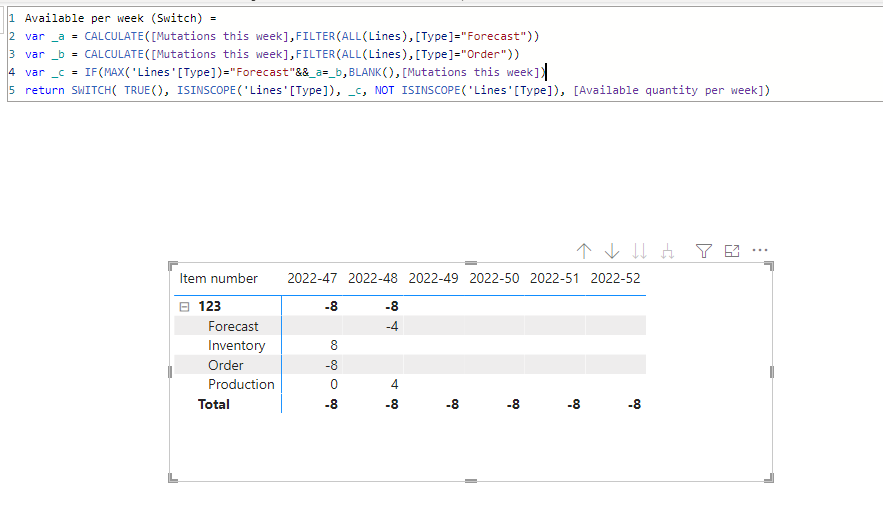This screenshot has height=515, width=883.
Task: Select the Order row label
Action: point(226,365)
